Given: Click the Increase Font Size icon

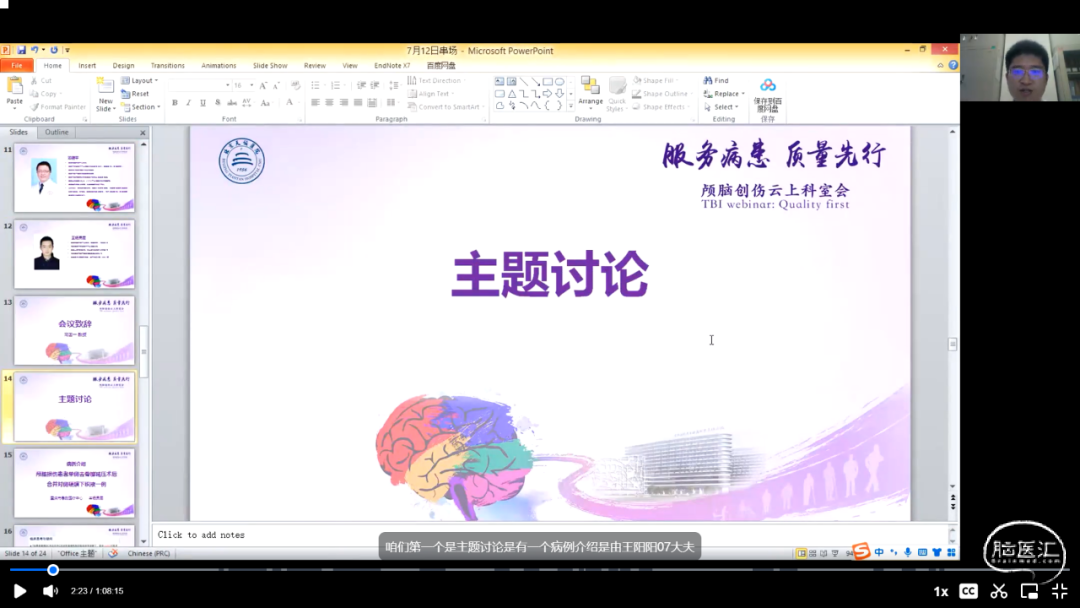Looking at the screenshot, I should (263, 85).
